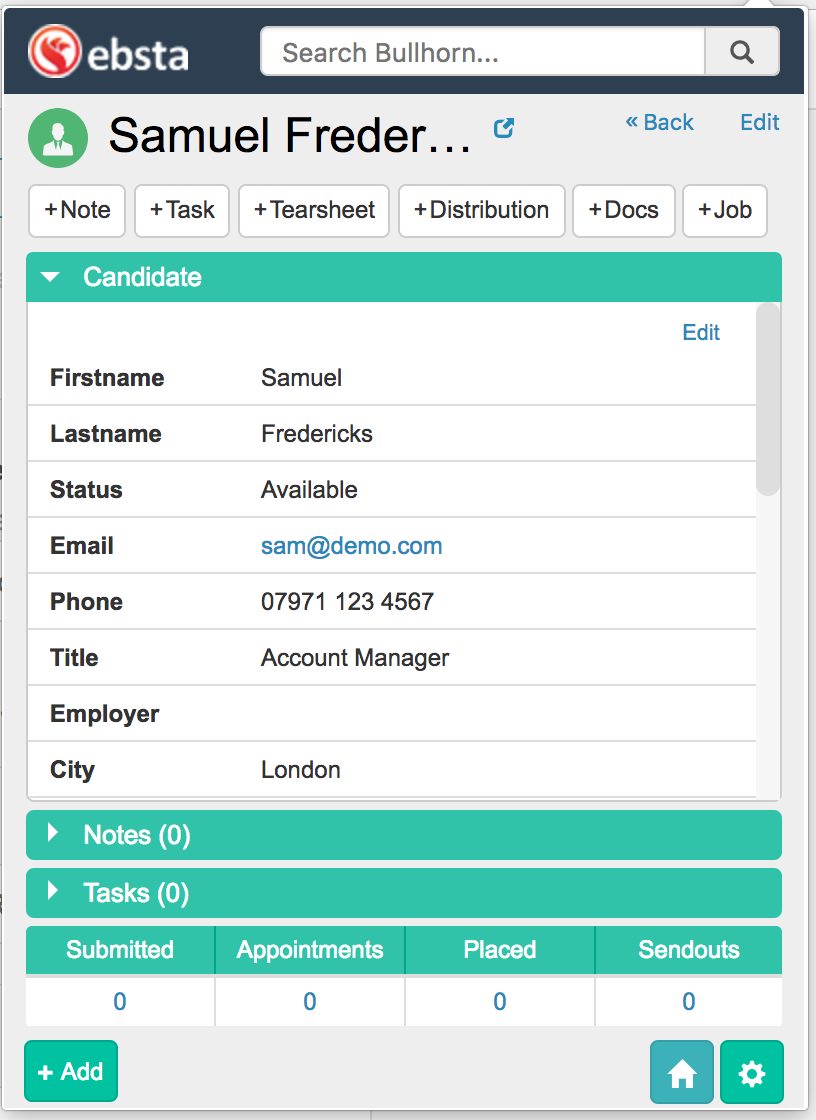This screenshot has height=1120, width=816.
Task: Collapse the Candidate section
Action: 51,277
